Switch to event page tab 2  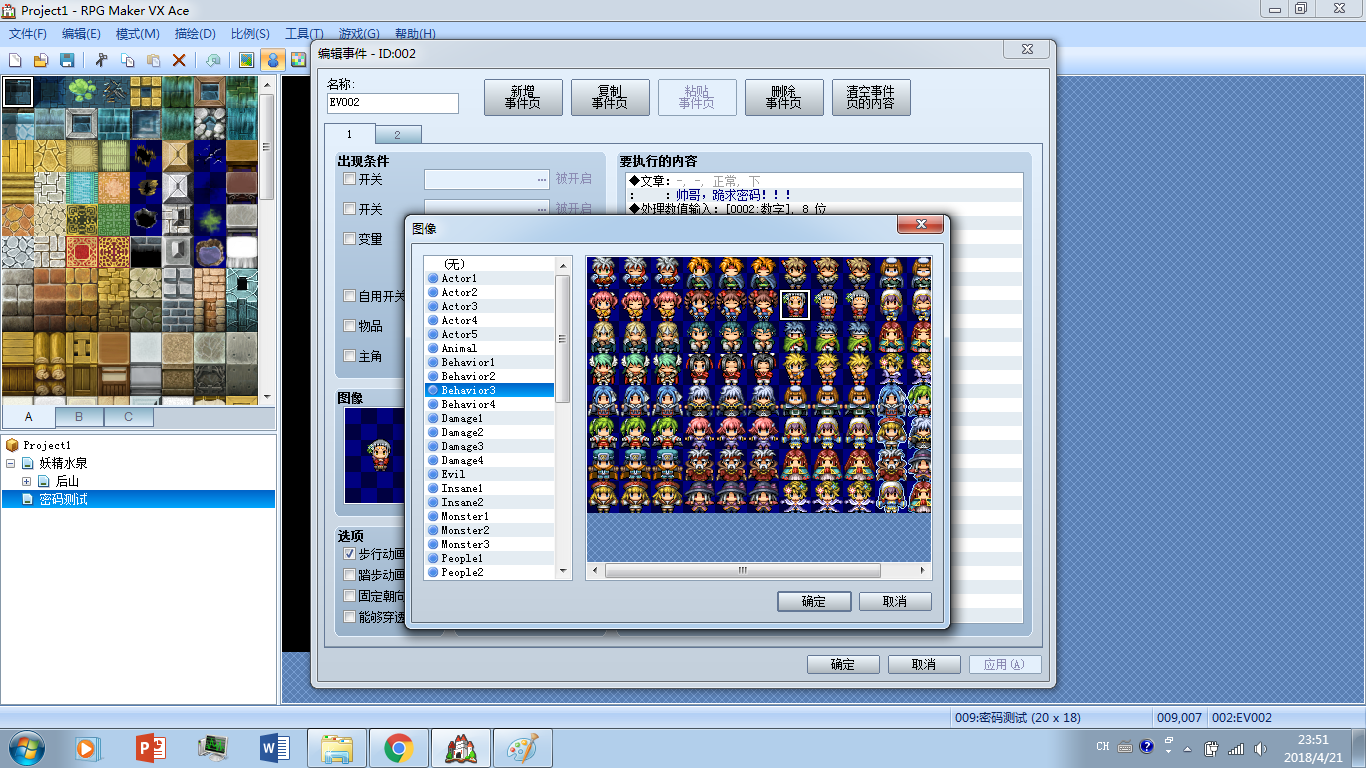coord(397,135)
